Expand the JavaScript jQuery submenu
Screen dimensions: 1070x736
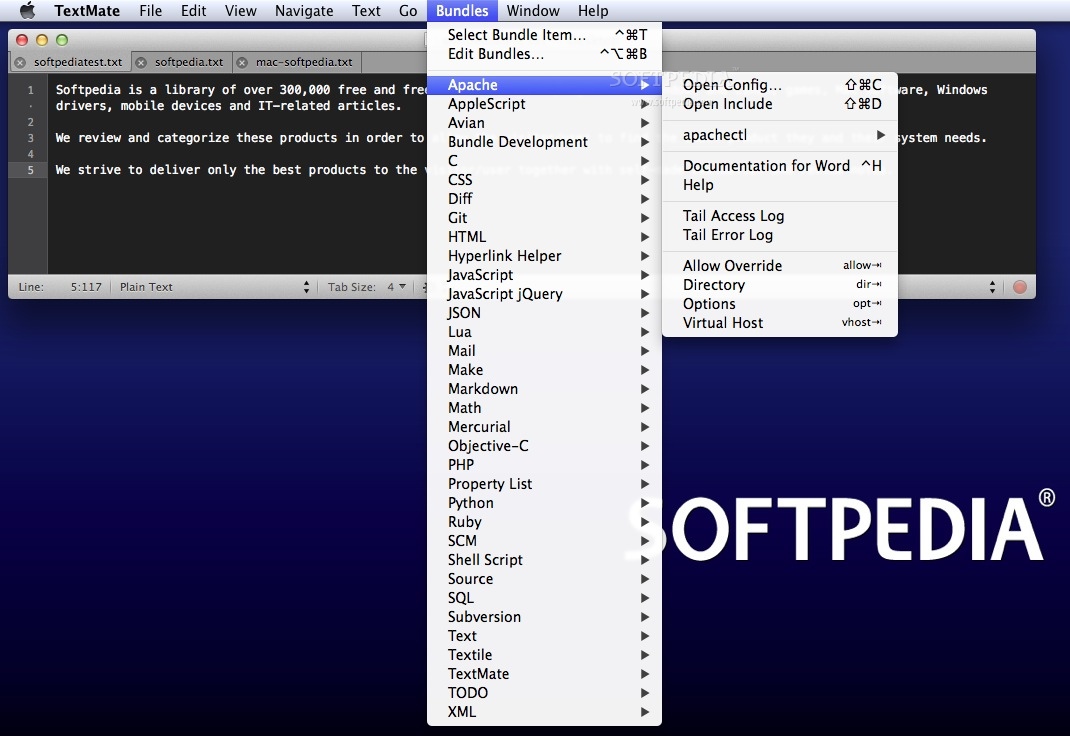(544, 294)
